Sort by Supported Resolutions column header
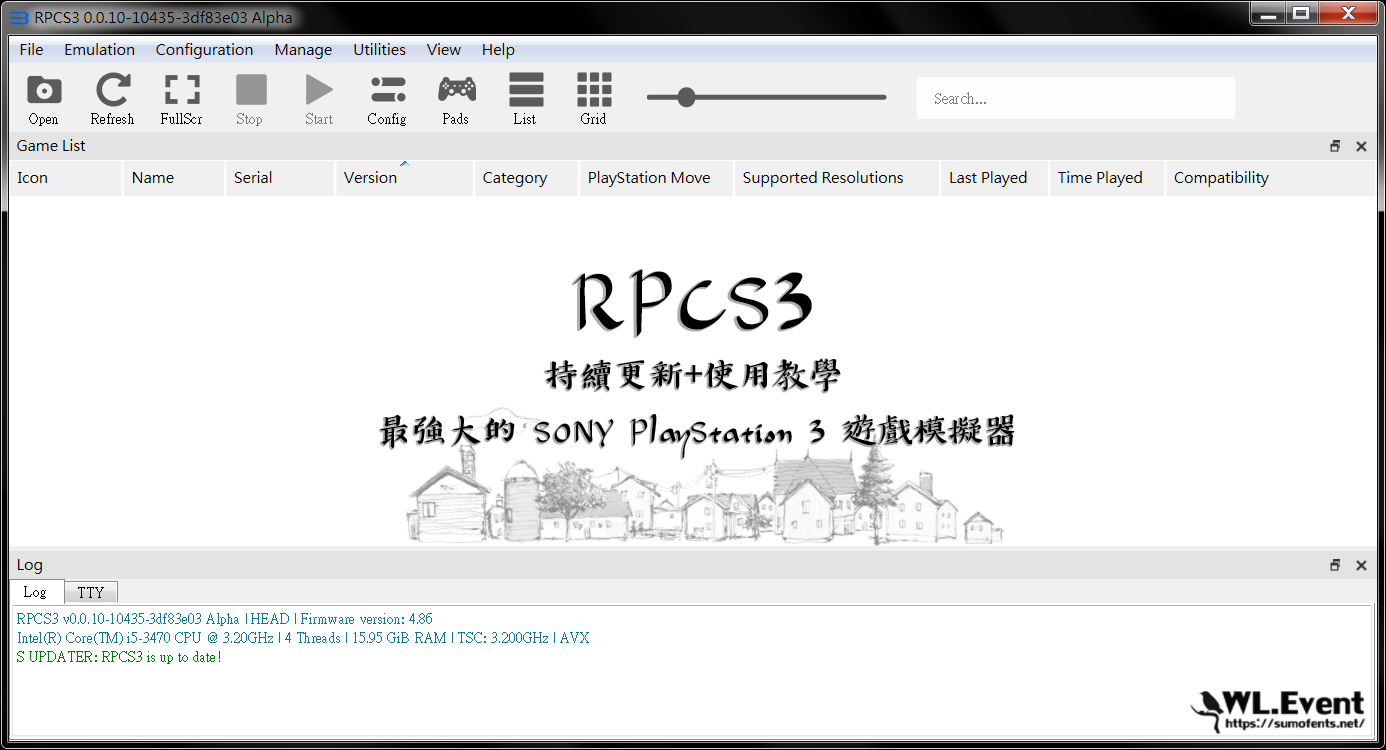The width and height of the screenshot is (1386, 750). coord(837,178)
